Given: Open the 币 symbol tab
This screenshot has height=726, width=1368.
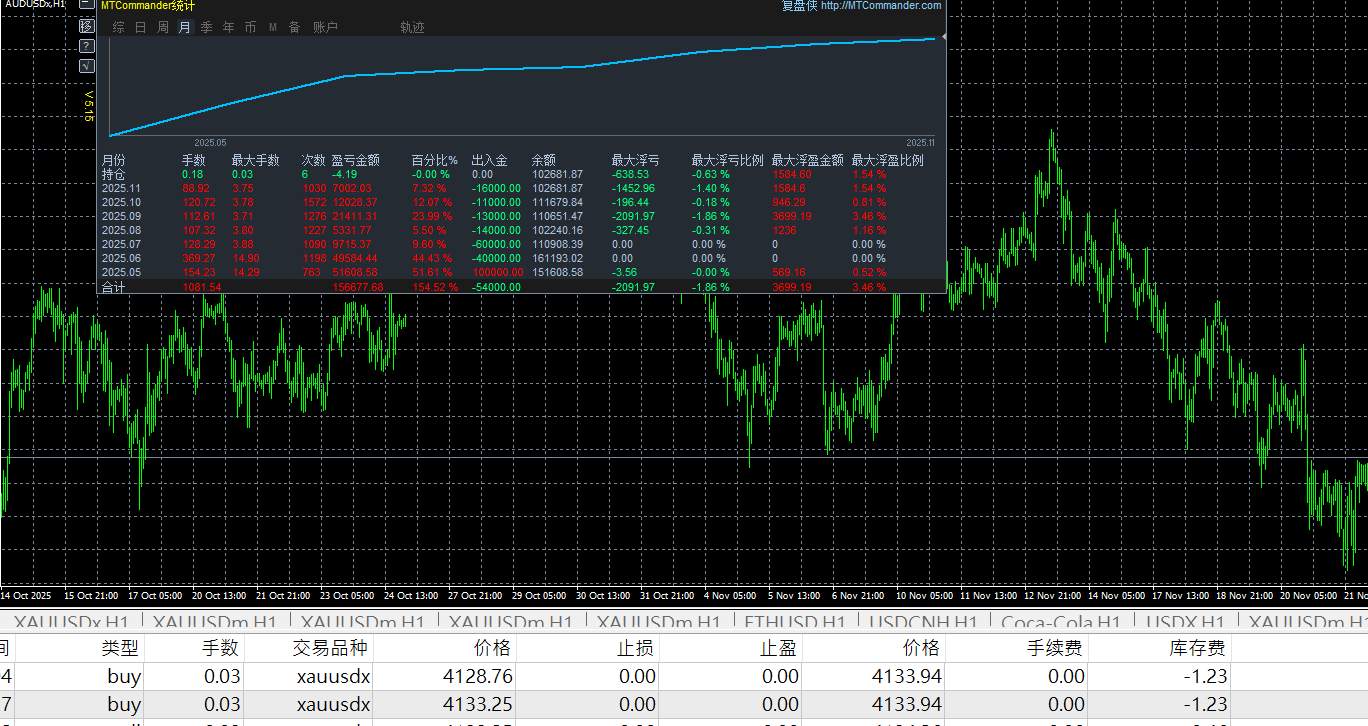Looking at the screenshot, I should 250,27.
